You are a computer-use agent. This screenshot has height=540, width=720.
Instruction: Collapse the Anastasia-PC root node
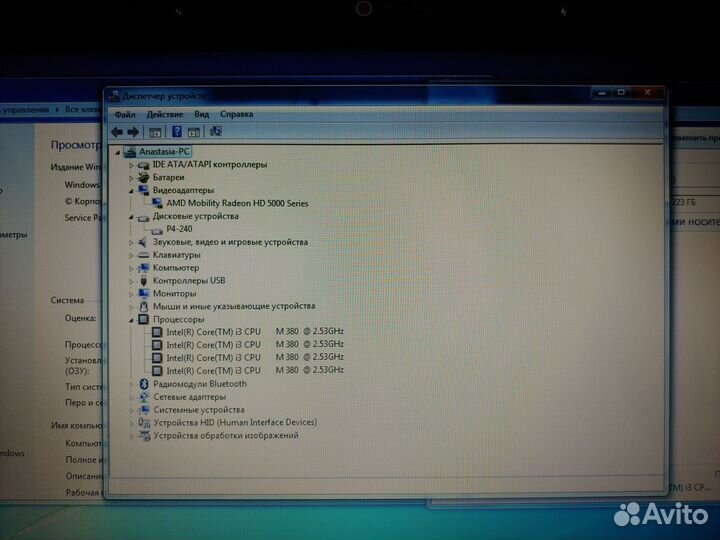(118, 152)
